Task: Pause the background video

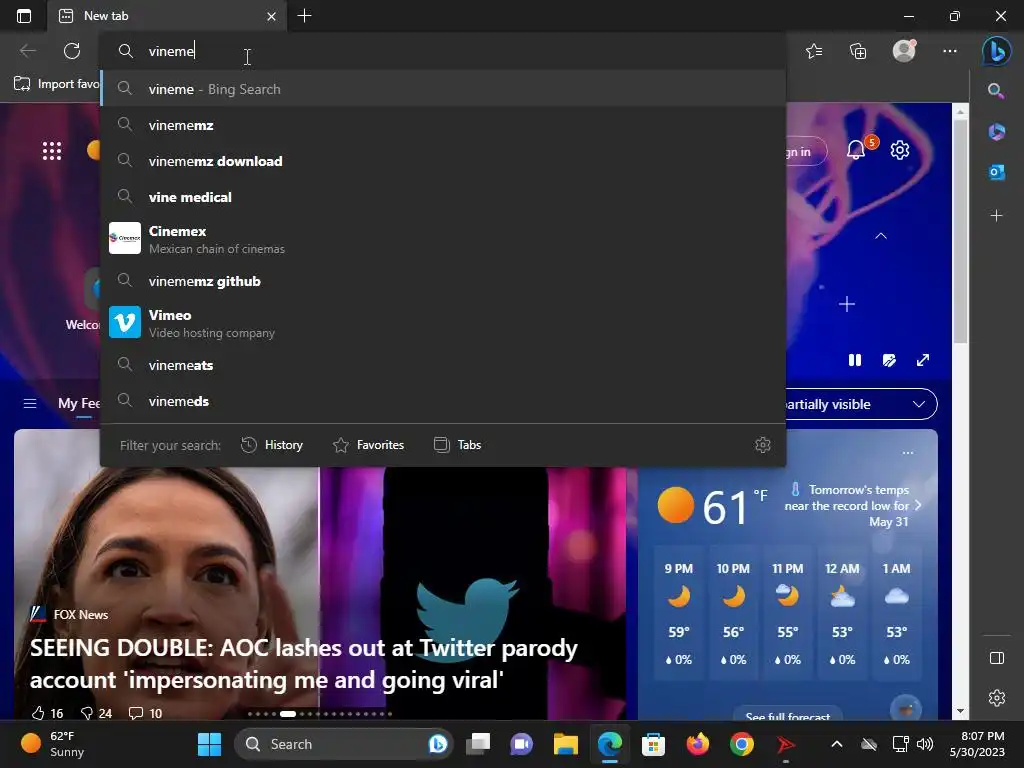Action: 854,360
